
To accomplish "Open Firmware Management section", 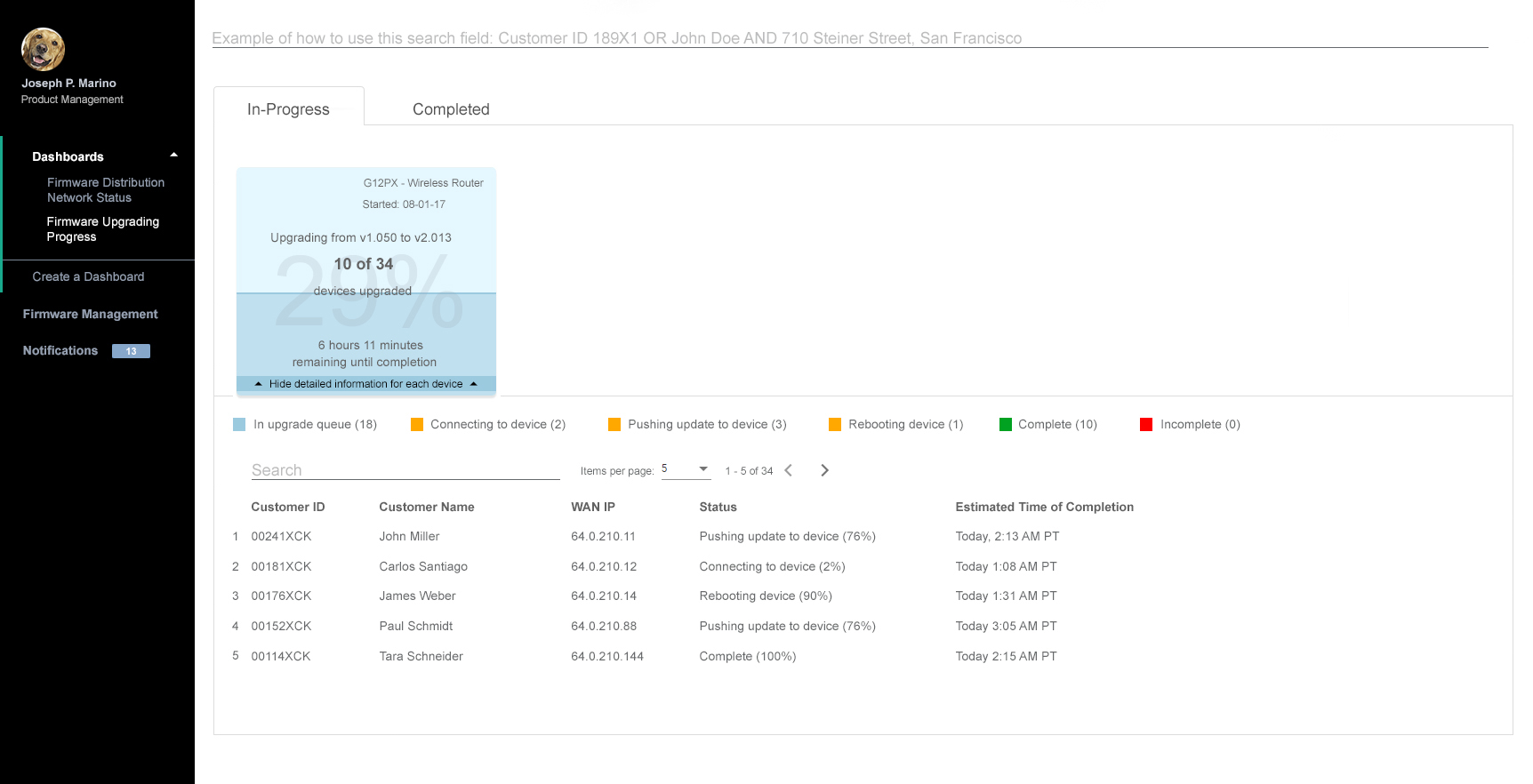I will (90, 314).
